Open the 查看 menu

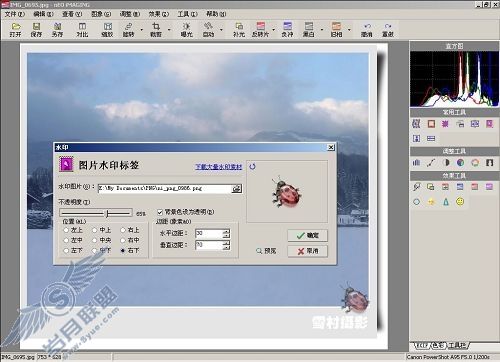point(72,14)
